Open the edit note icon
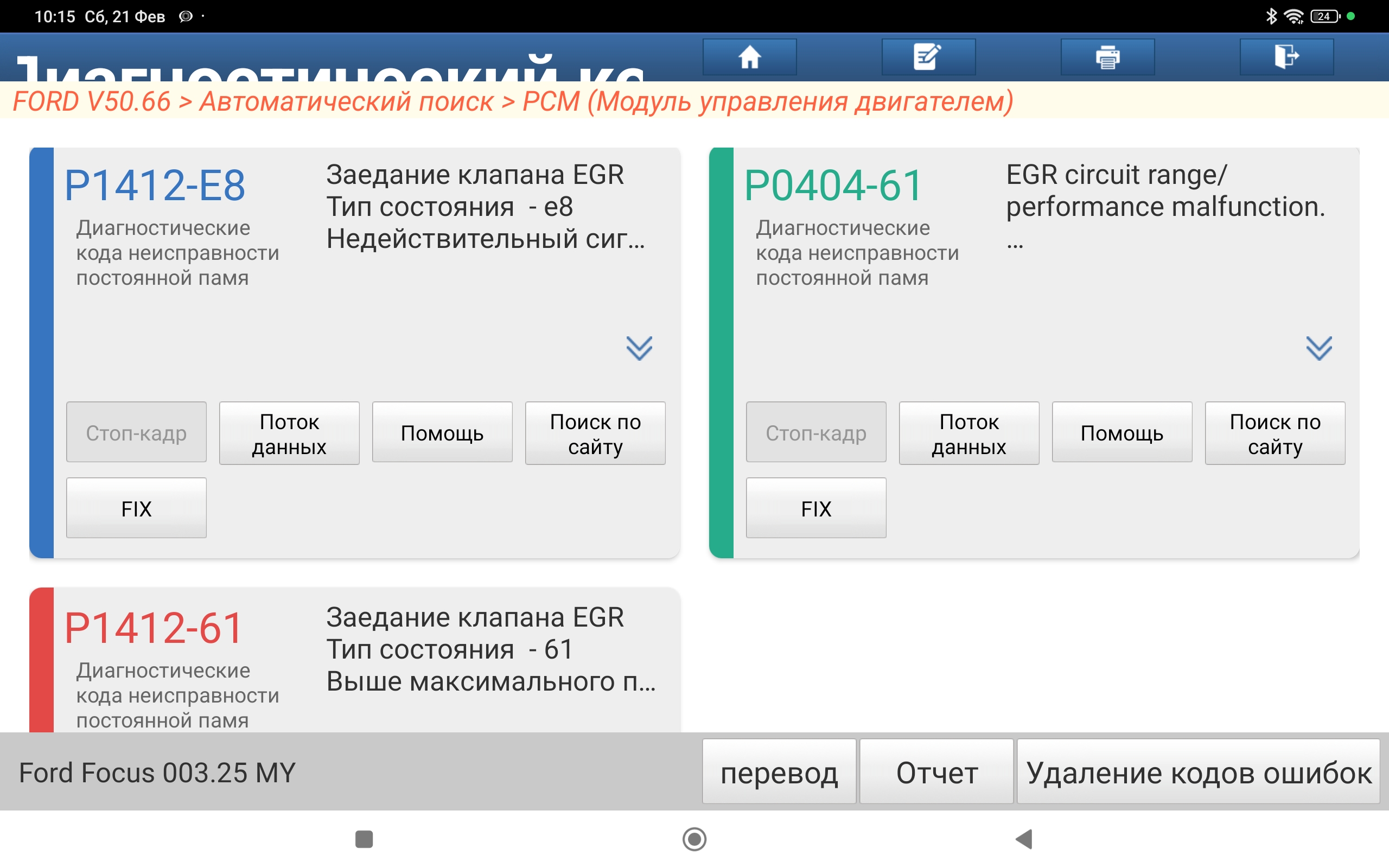 [928, 57]
